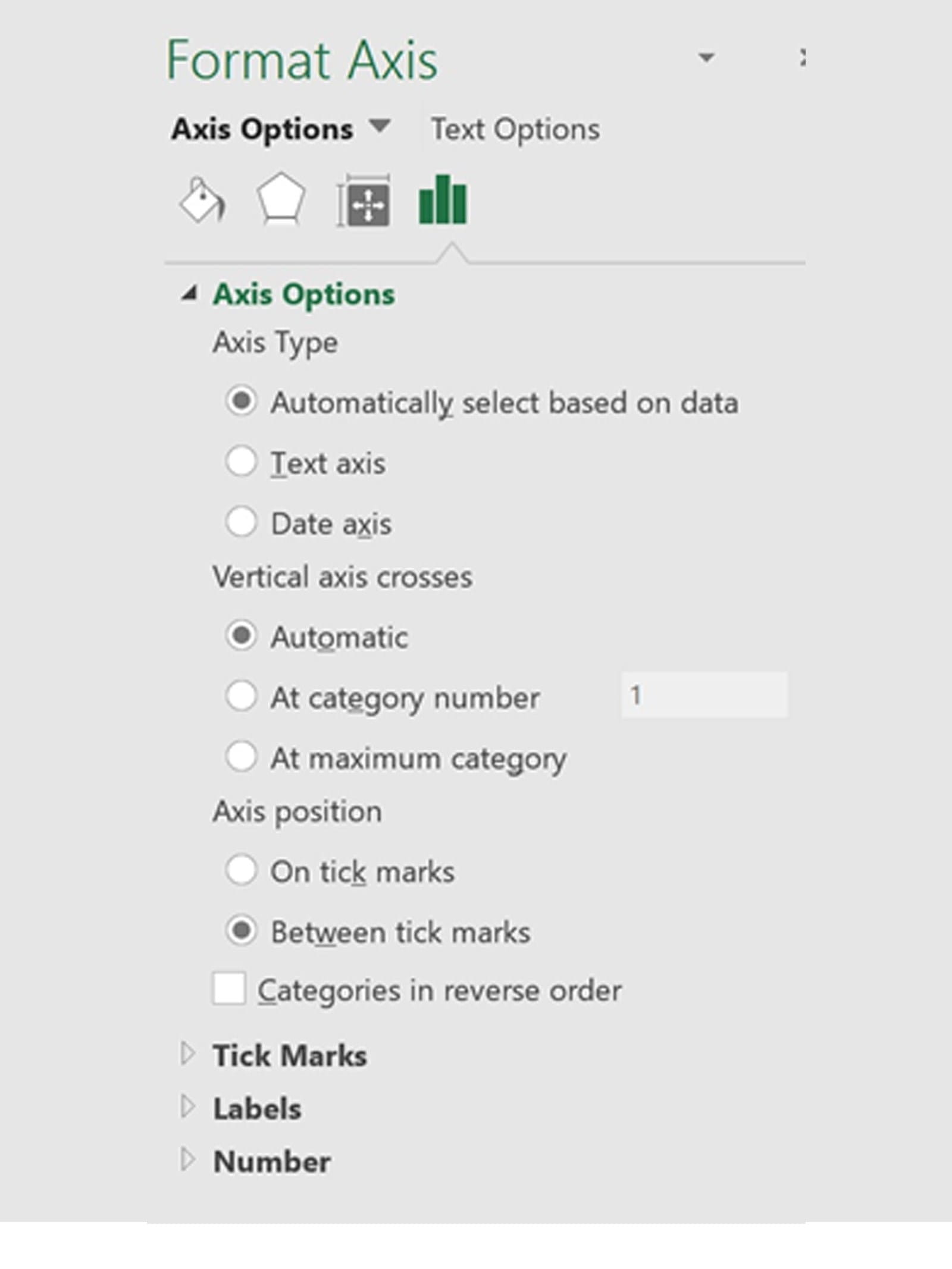Choose At category number radio button
This screenshot has width=952, height=1269.
tap(241, 696)
